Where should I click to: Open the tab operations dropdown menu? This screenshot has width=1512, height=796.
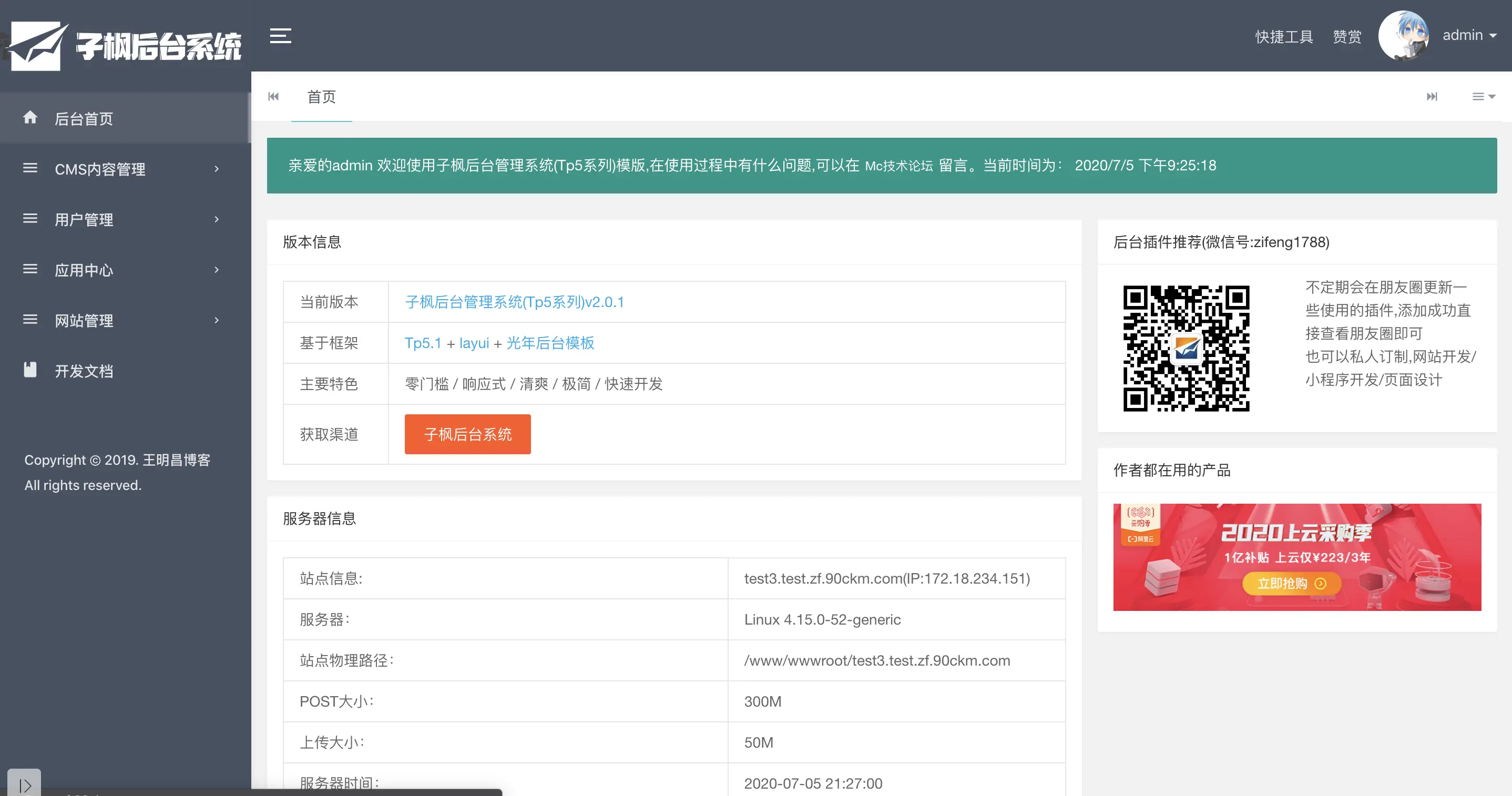[x=1483, y=97]
